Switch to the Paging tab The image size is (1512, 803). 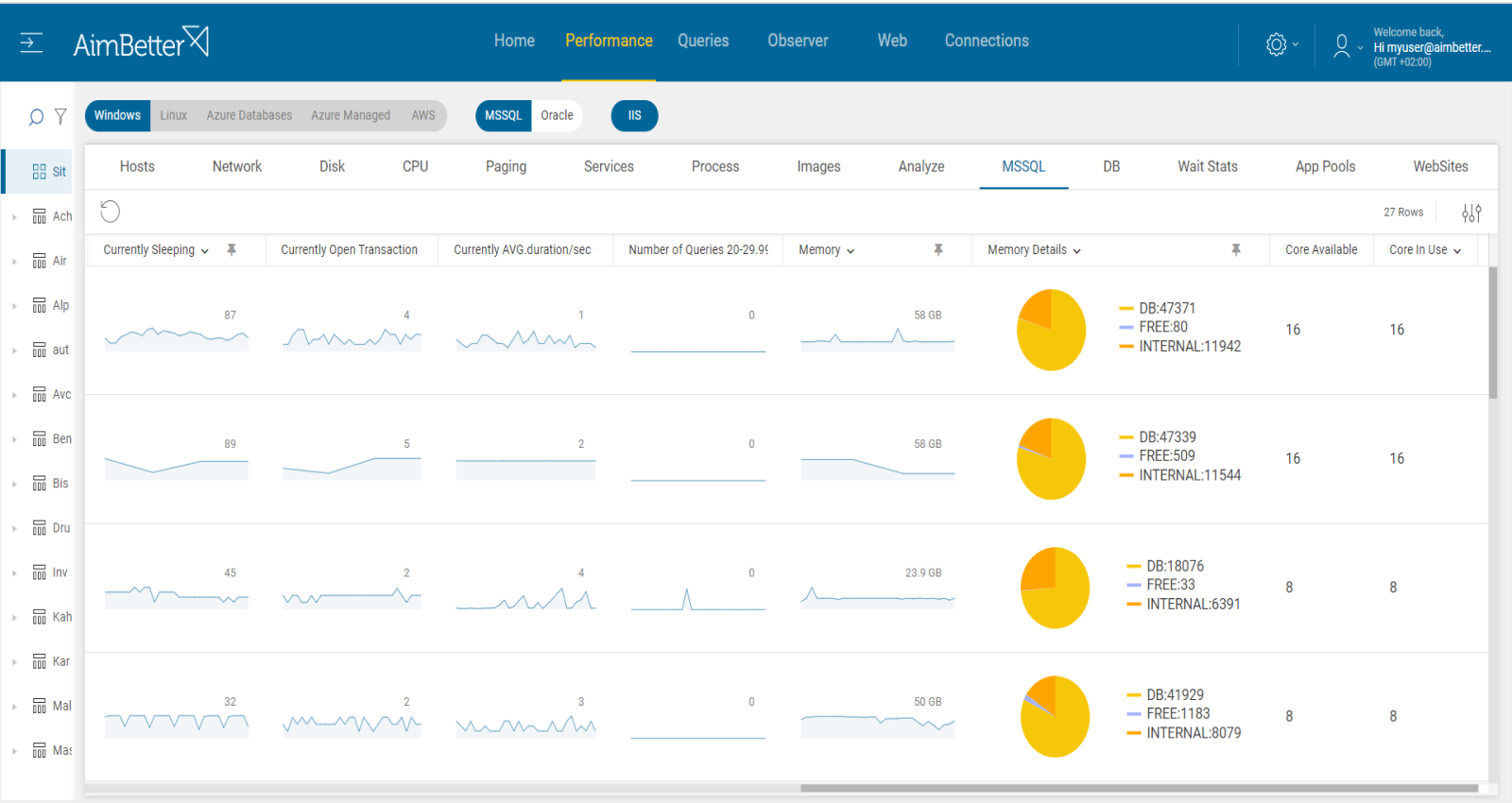pos(506,166)
